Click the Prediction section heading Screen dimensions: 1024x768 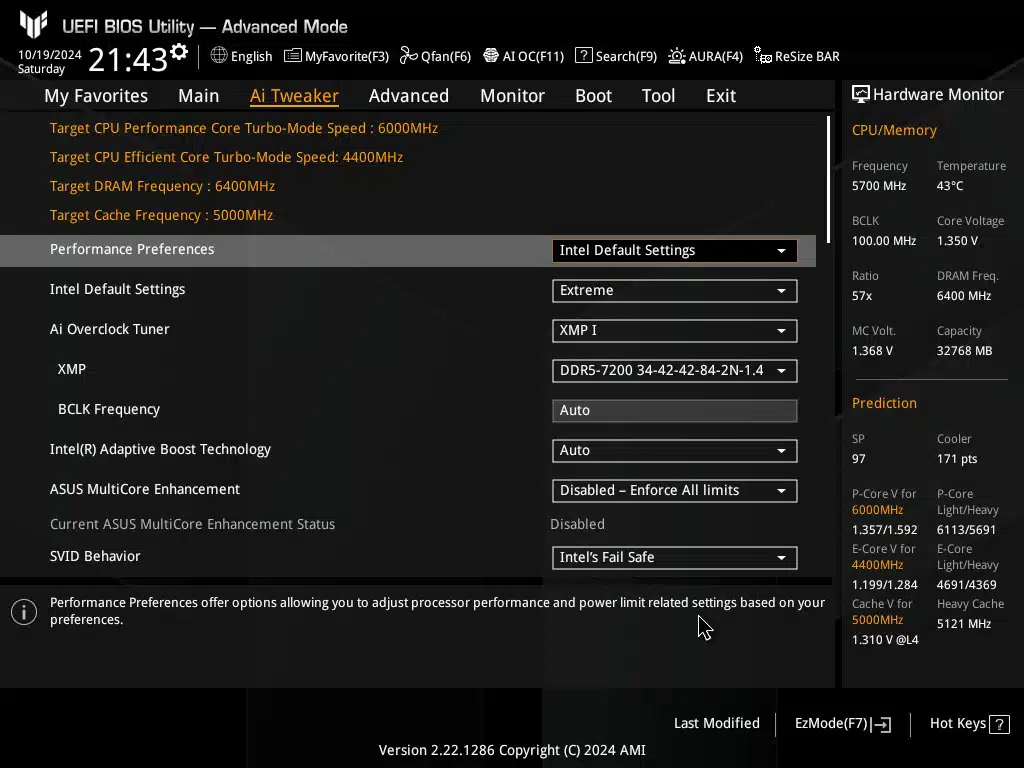[884, 403]
